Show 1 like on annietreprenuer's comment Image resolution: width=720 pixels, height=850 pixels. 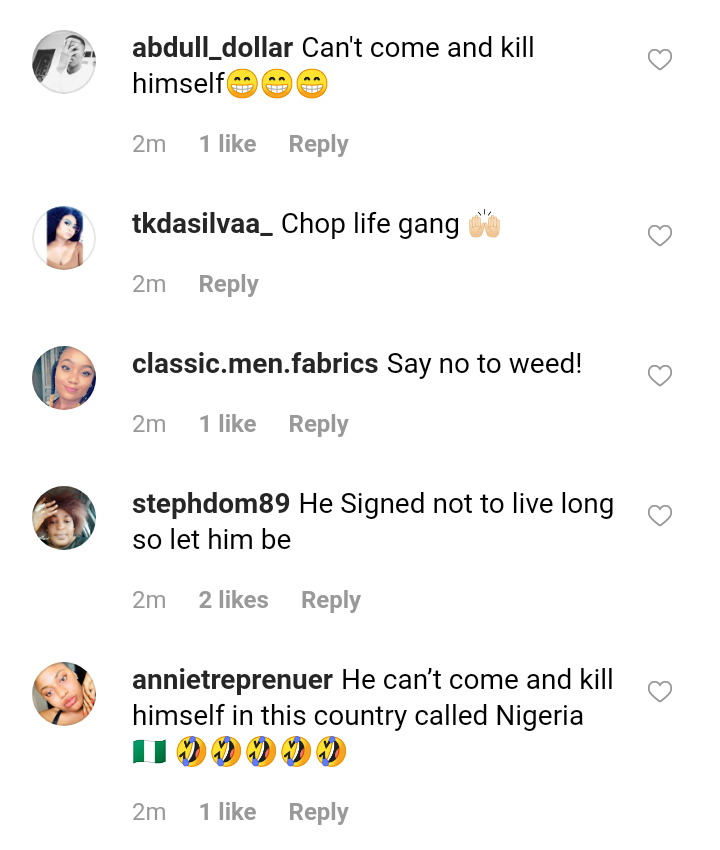(x=227, y=812)
